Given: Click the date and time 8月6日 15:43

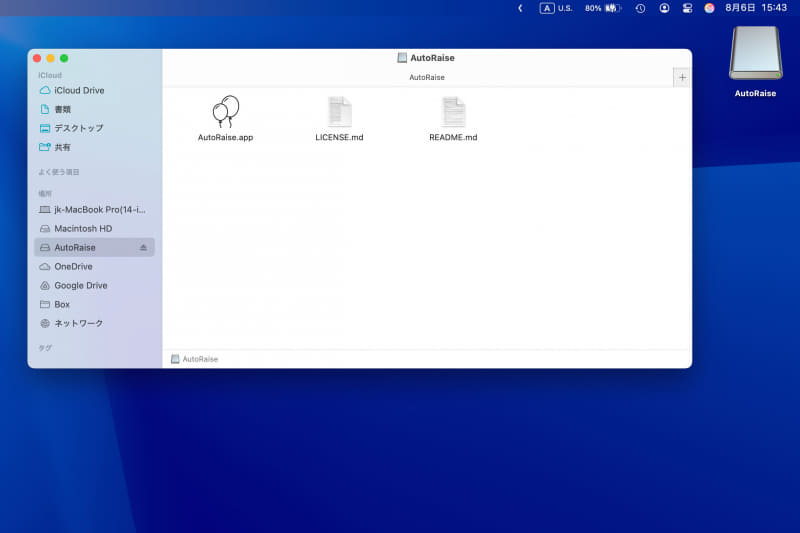Looking at the screenshot, I should (756, 8).
